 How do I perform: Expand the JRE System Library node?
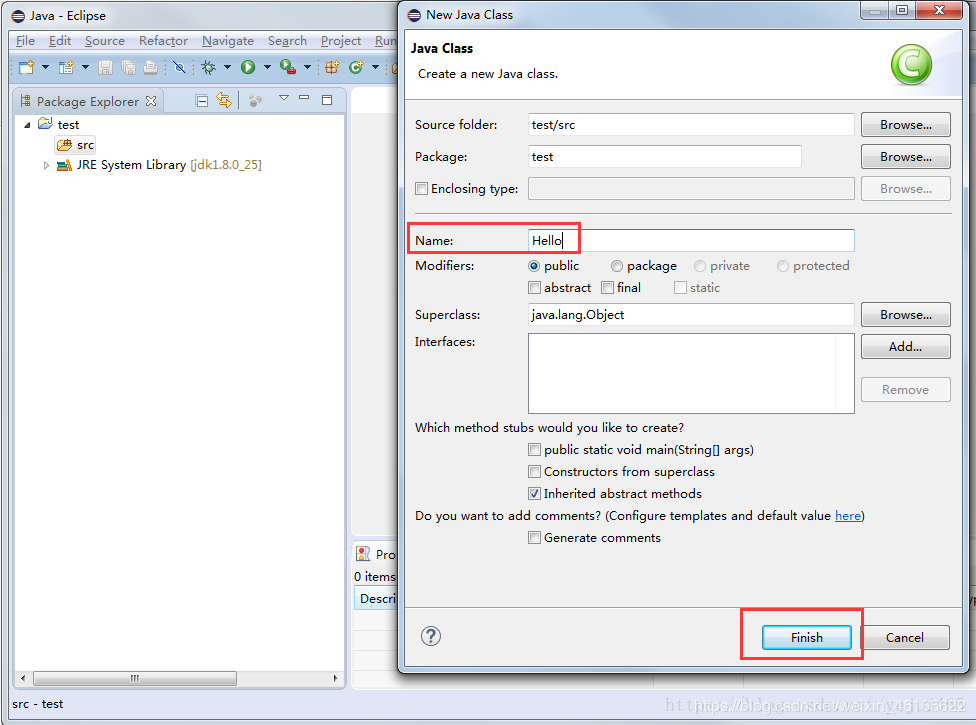[46, 166]
